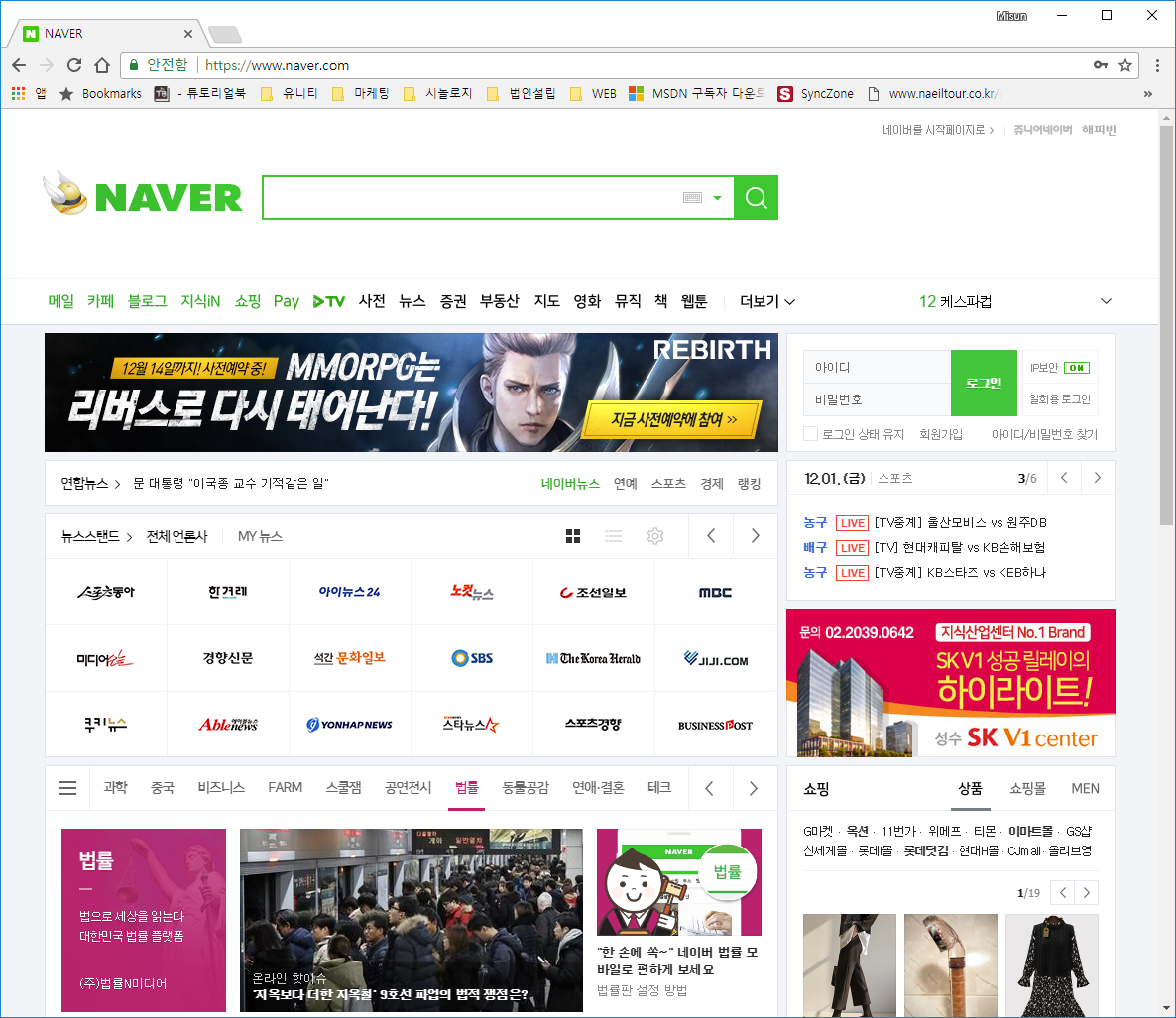Viewport: 1176px width, 1018px height.
Task: Show more bookmarks with double chevron
Action: pyautogui.click(x=1147, y=94)
